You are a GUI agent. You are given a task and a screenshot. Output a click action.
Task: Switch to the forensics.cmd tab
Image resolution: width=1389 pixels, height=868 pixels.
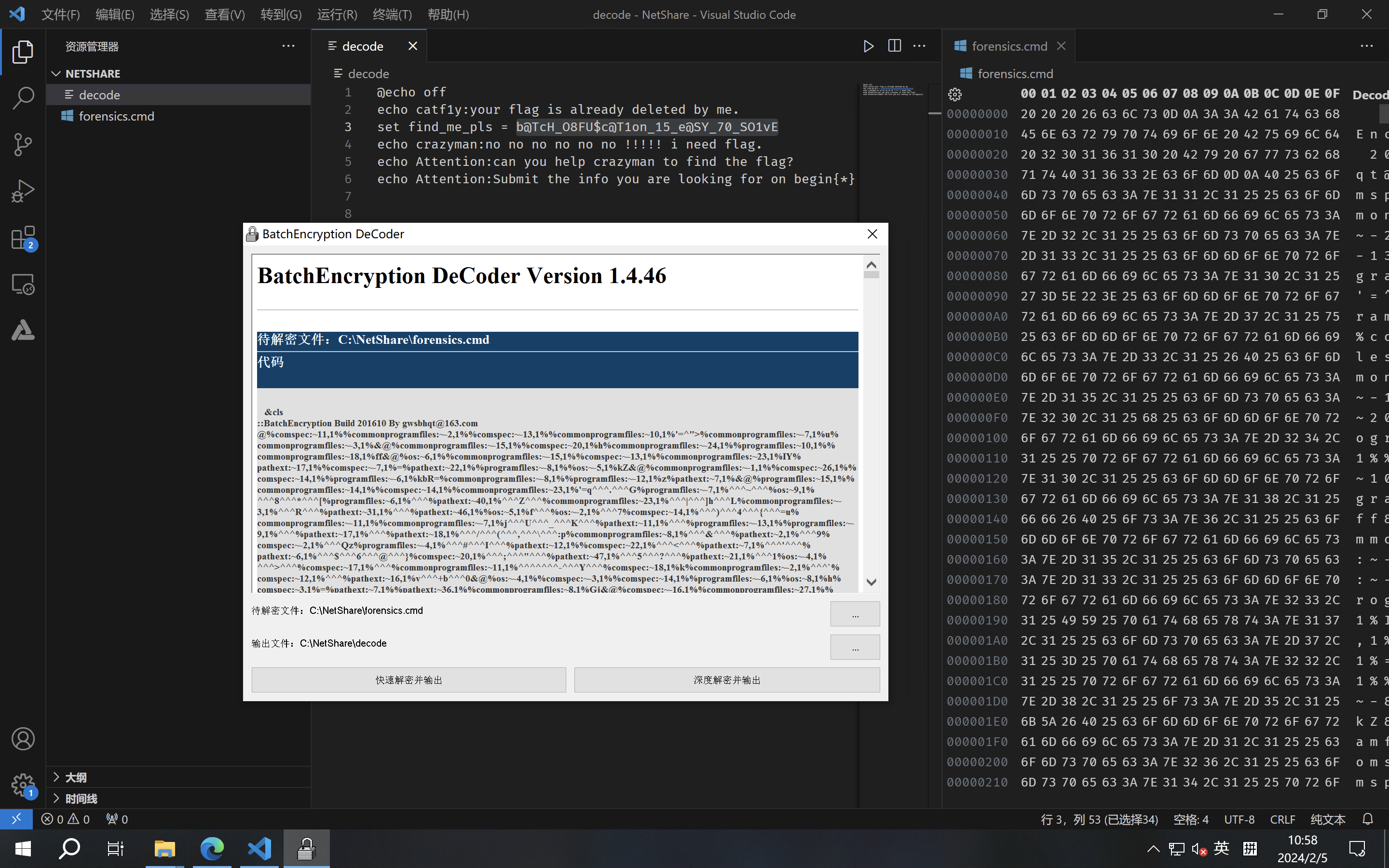1008,46
